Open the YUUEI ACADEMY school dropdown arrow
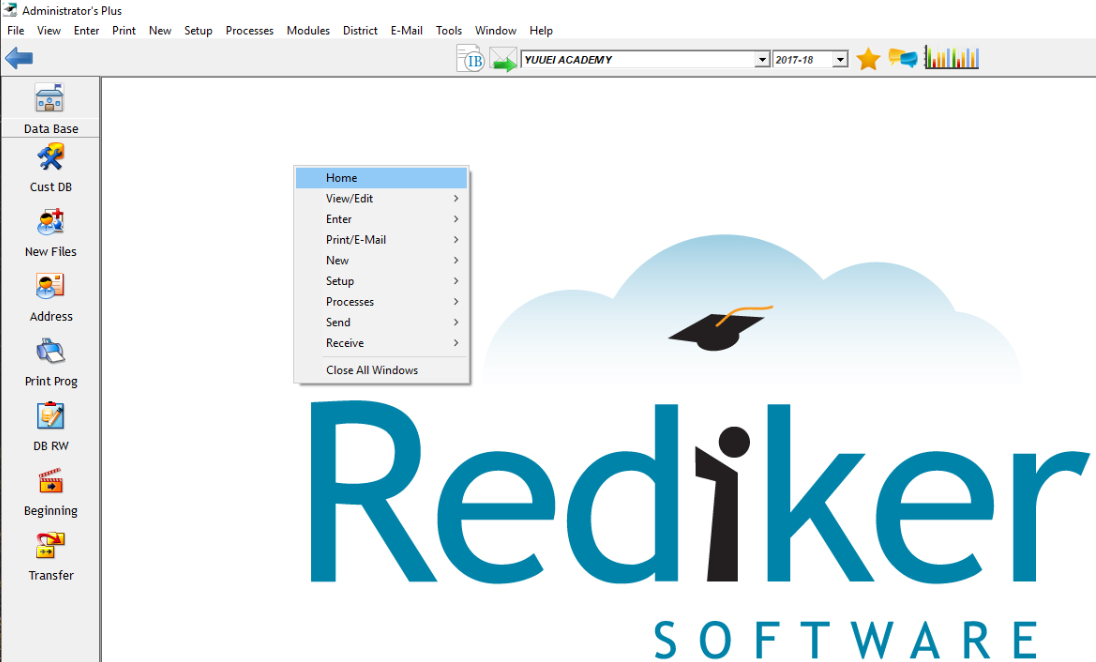 pyautogui.click(x=763, y=60)
